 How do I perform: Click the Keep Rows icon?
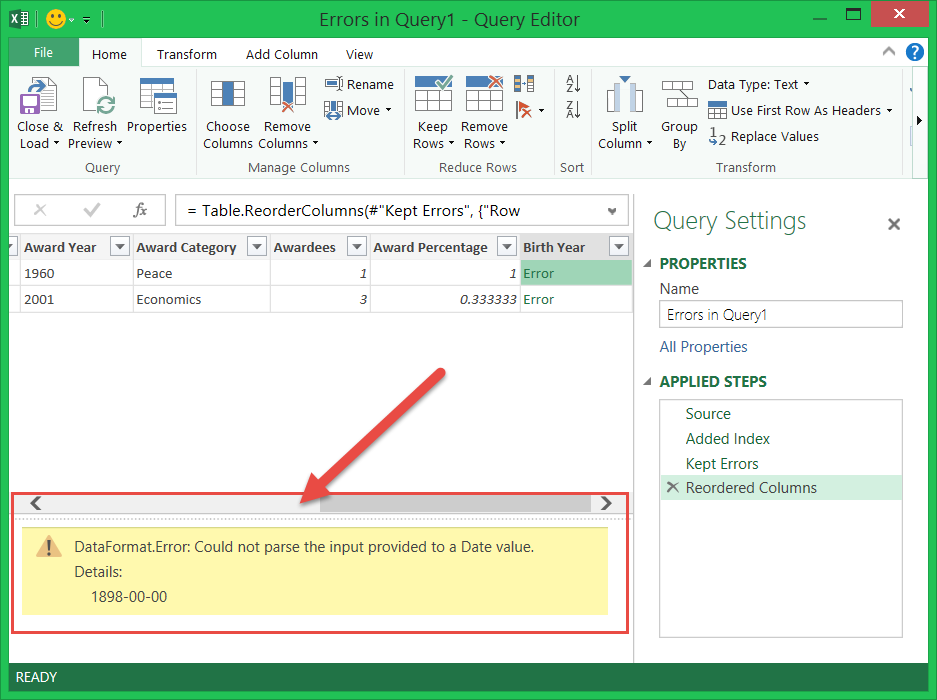point(433,95)
